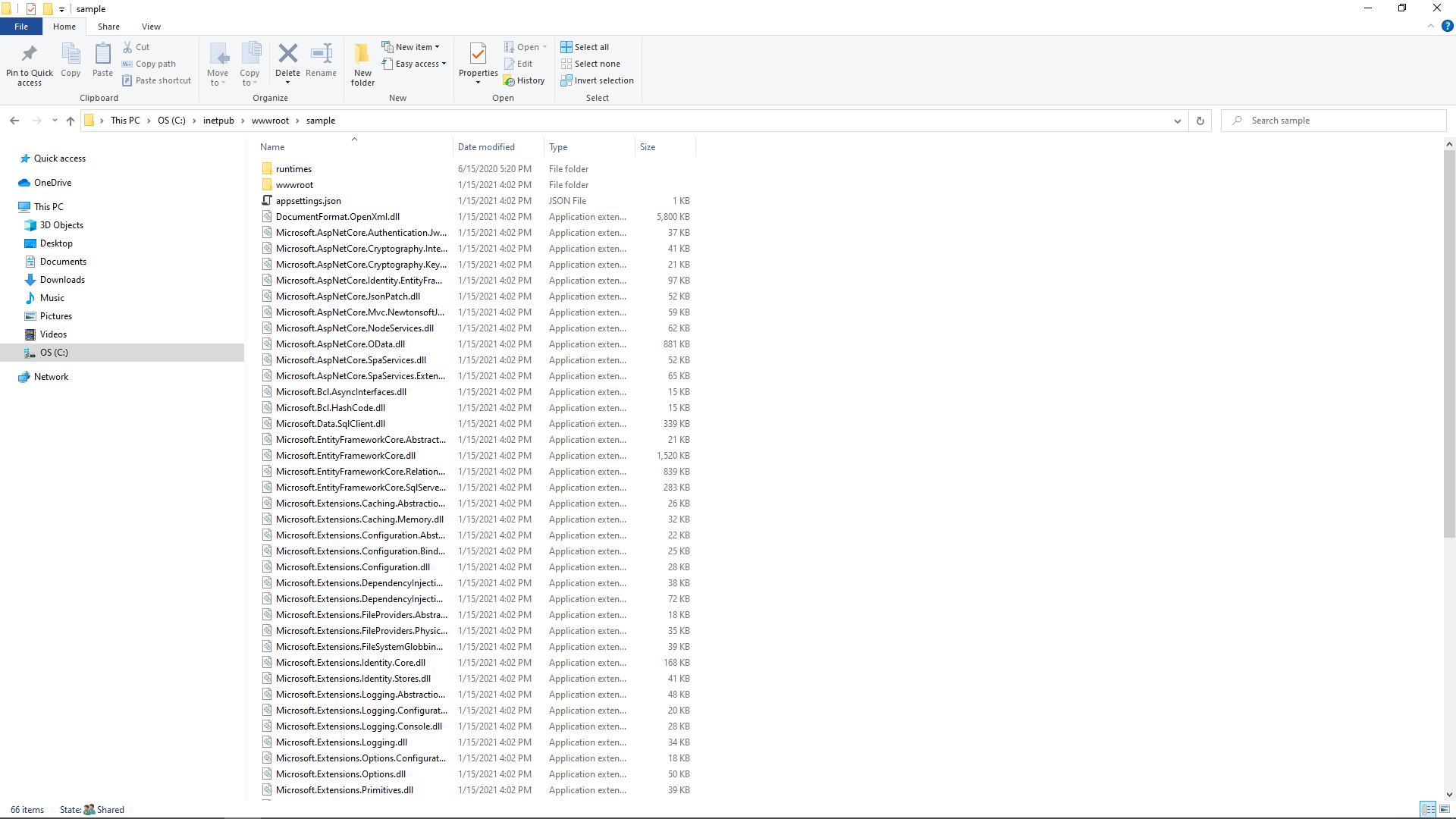
Task: Select Microsoft.Bcl.HashCode.dll
Action: tap(330, 408)
